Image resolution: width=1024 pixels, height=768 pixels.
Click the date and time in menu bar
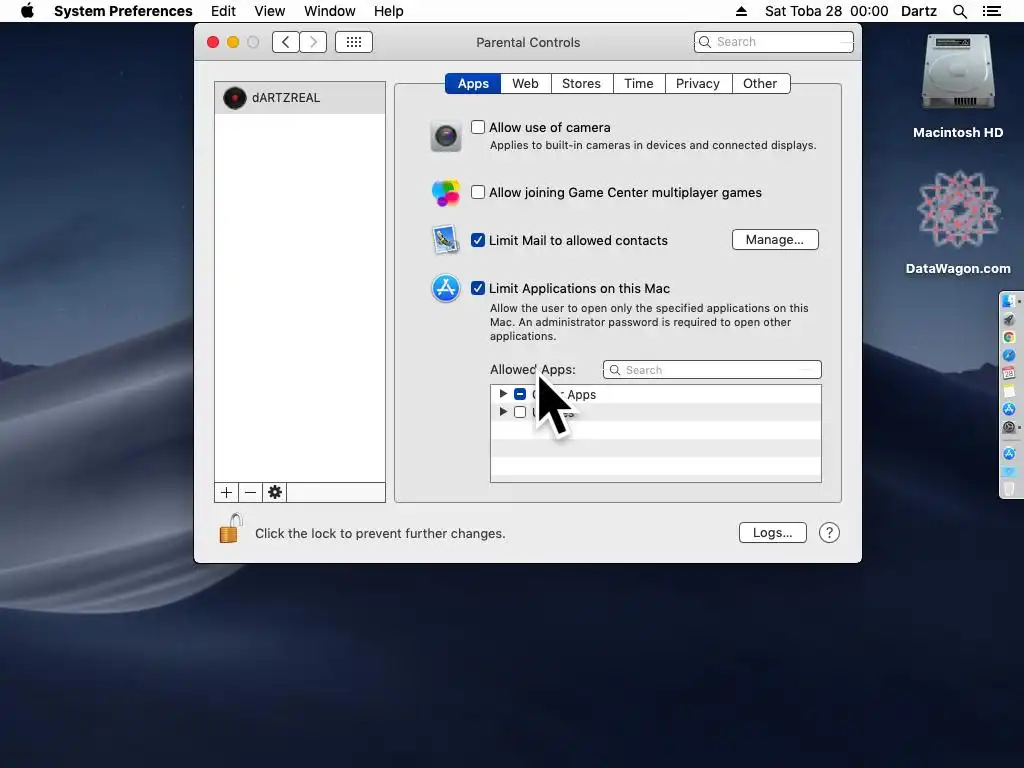click(826, 11)
